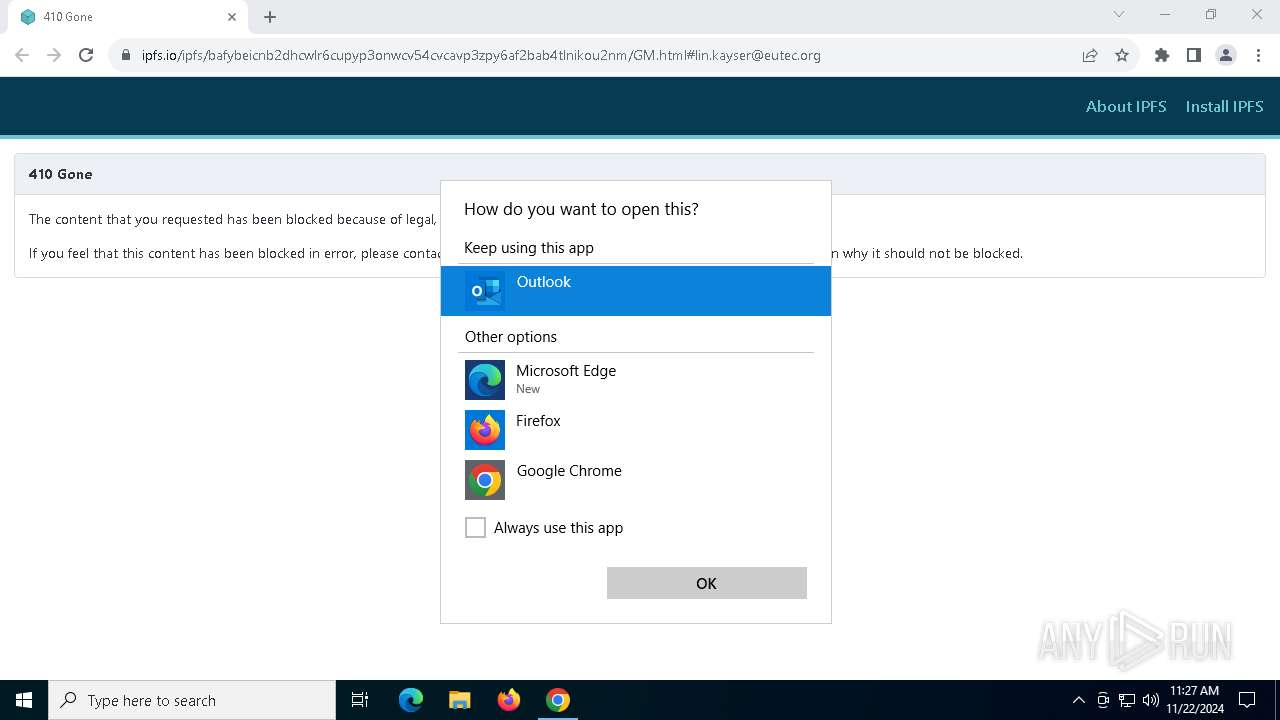Confirm with the OK button
The width and height of the screenshot is (1280, 720).
coord(707,583)
